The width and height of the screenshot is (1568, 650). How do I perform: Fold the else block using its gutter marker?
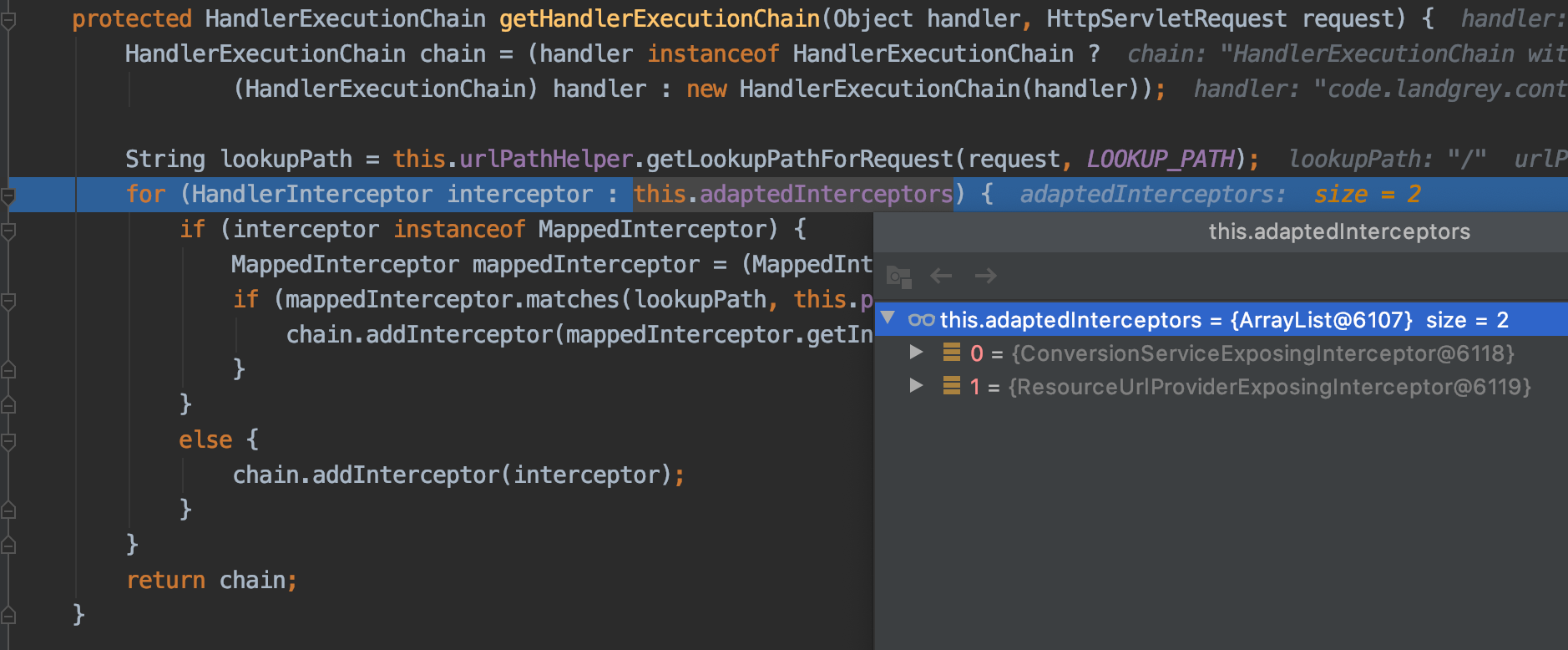pos(8,442)
